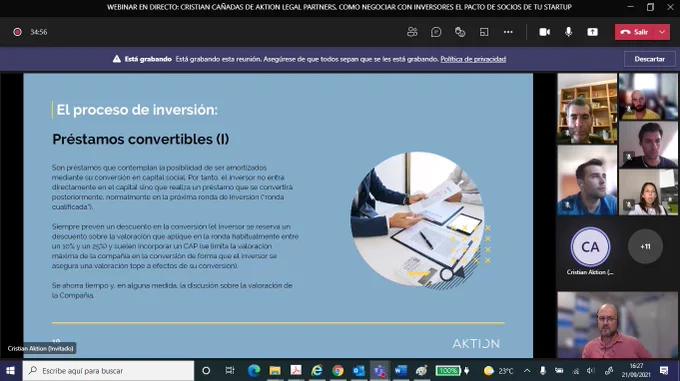
Task: Click the system tray microphone icon
Action: pyautogui.click(x=543, y=371)
